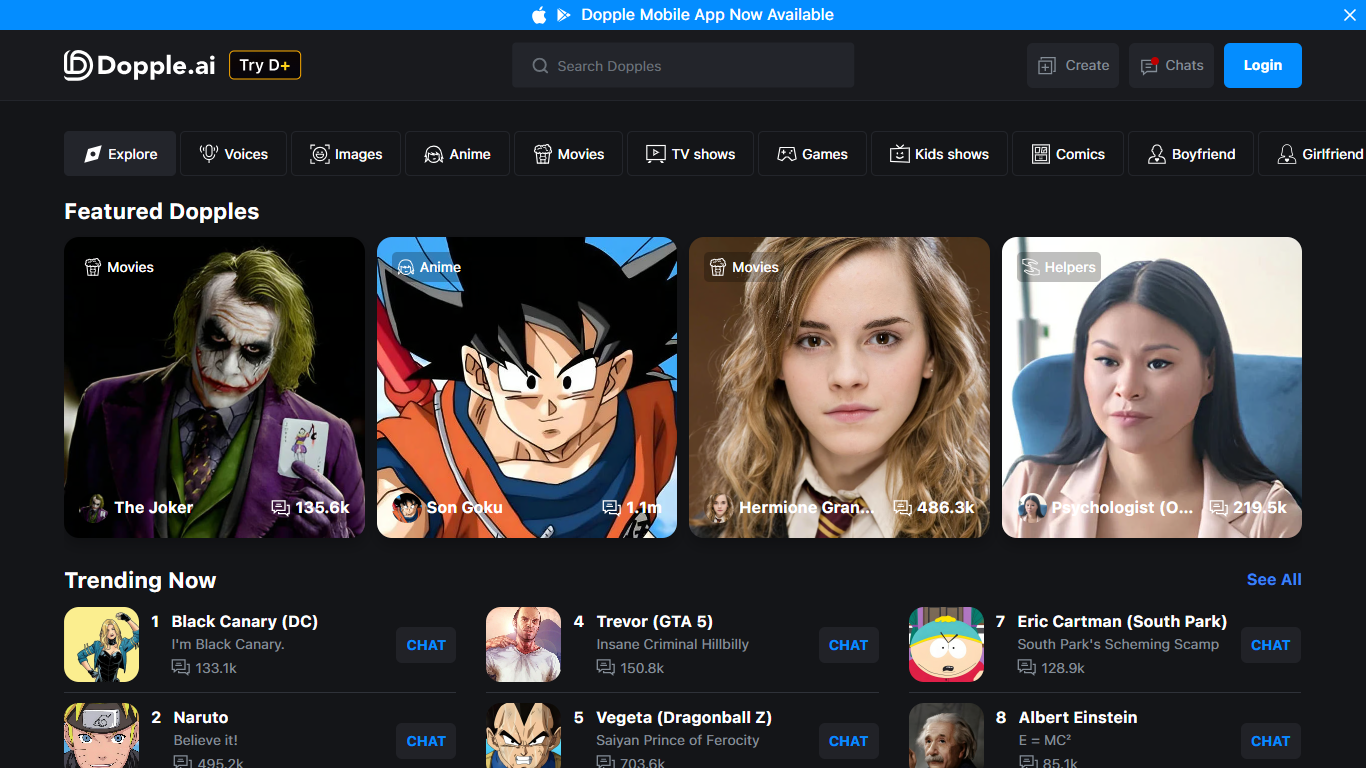Open the Psychologist featured card
1366x768 pixels.
click(x=1152, y=387)
